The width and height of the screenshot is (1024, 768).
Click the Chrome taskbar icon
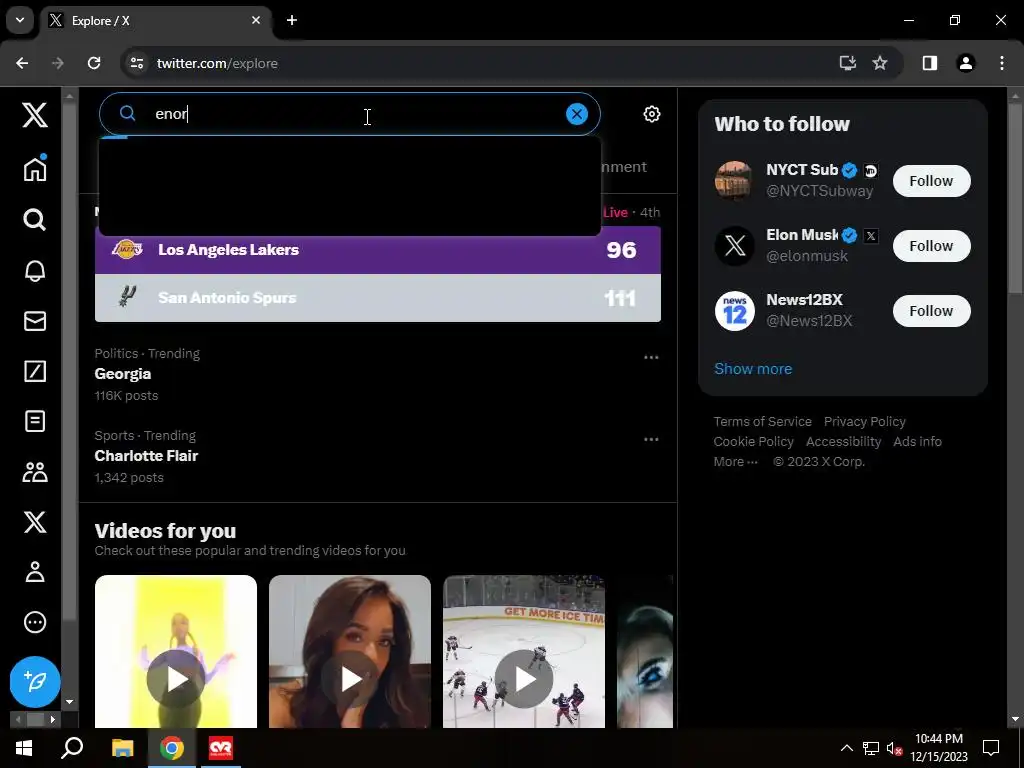coord(172,748)
